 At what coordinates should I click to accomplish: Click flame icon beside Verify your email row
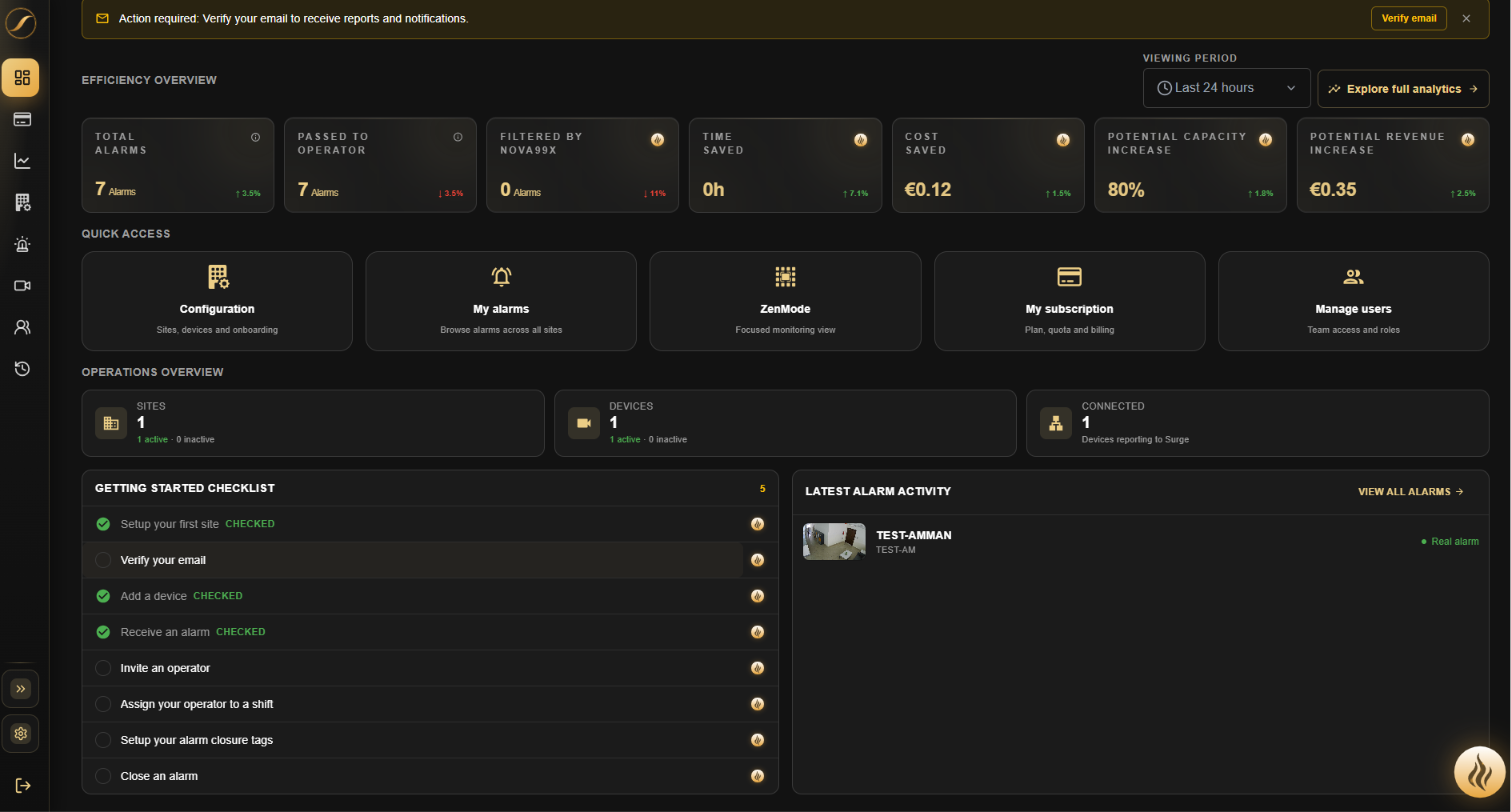(x=757, y=560)
